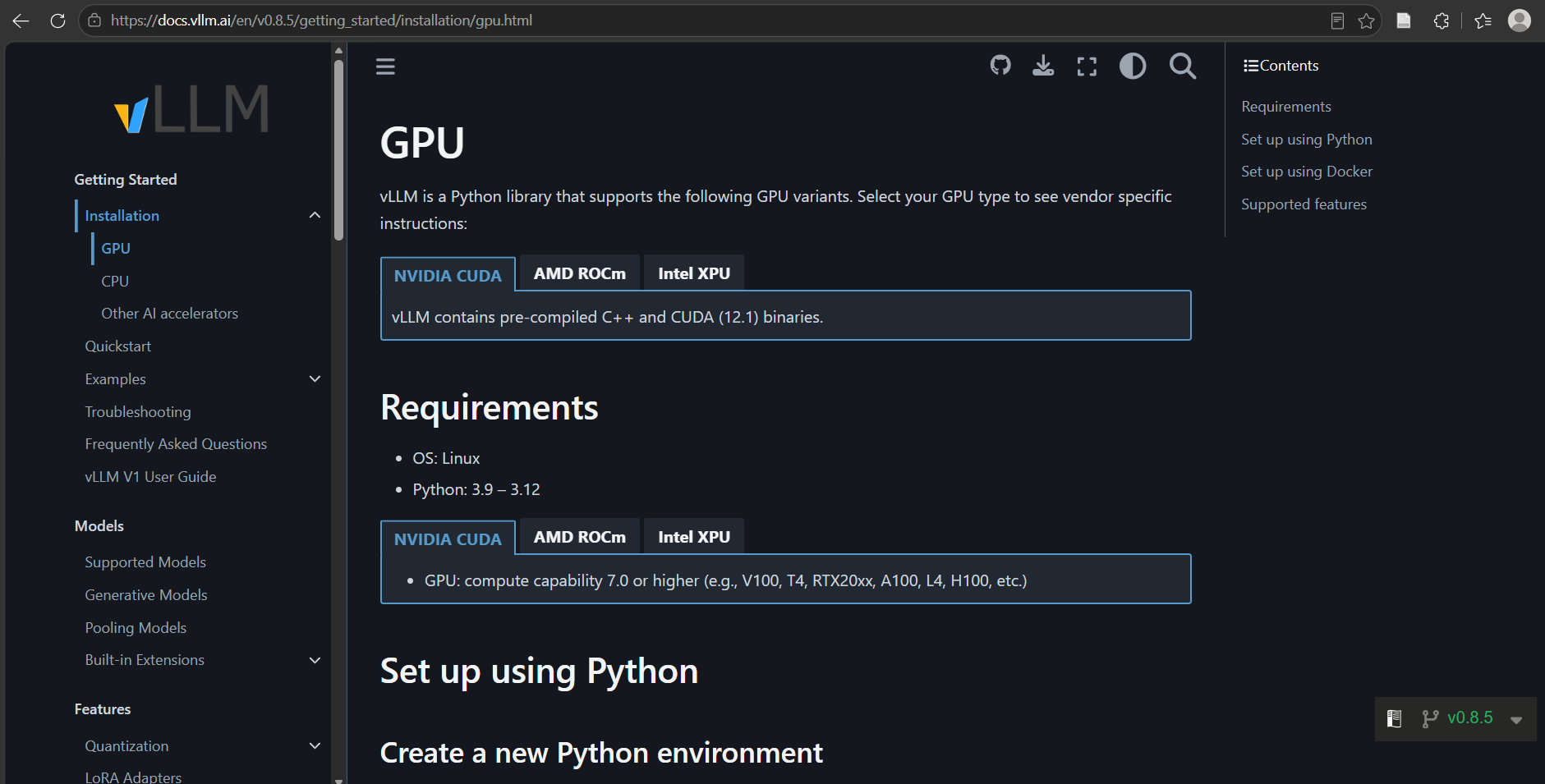The width and height of the screenshot is (1545, 784).
Task: Expand the Examples section
Action: (315, 378)
